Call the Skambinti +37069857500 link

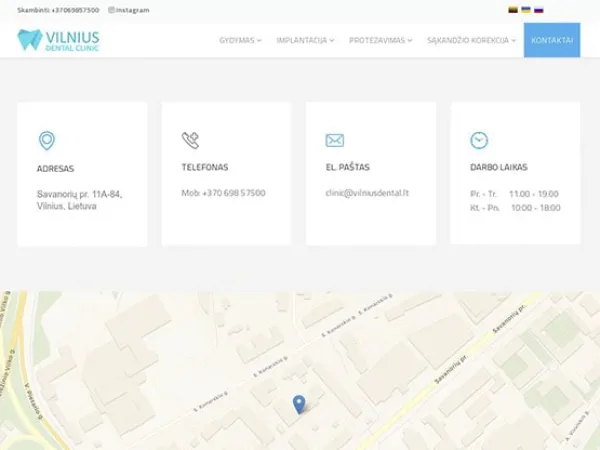pos(58,10)
